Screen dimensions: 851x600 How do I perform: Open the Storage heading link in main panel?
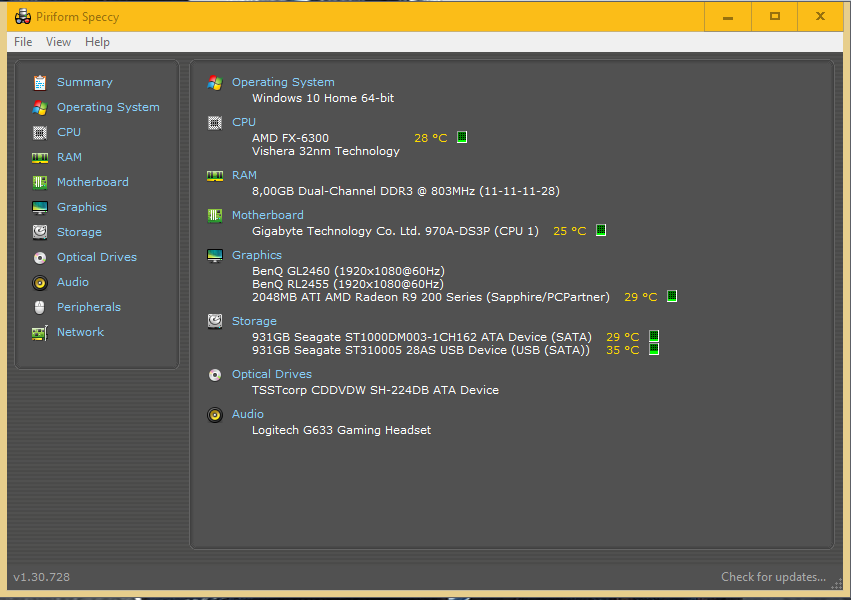point(254,321)
